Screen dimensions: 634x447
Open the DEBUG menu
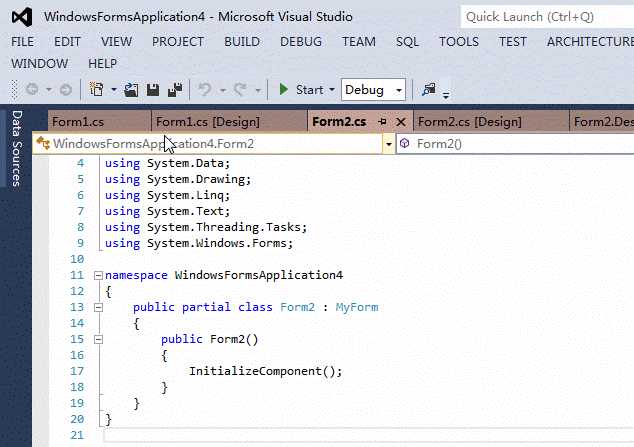coord(301,42)
